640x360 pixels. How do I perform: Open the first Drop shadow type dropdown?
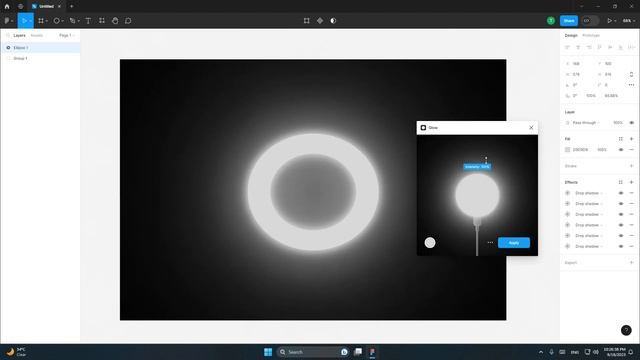pos(589,193)
